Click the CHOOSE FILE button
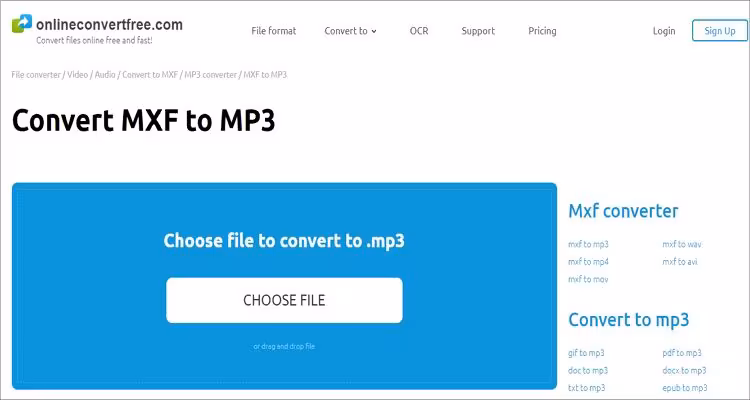Screen dimensions: 750x400 pos(284,300)
